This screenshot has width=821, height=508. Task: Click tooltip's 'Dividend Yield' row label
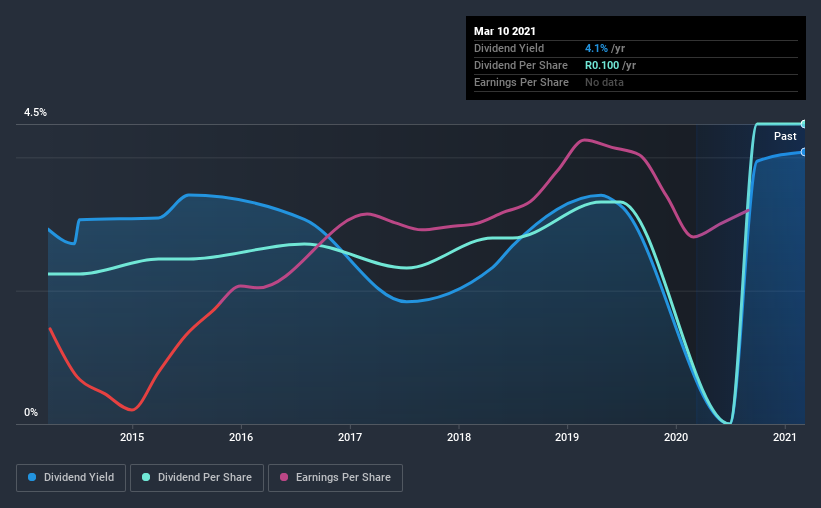pyautogui.click(x=509, y=48)
